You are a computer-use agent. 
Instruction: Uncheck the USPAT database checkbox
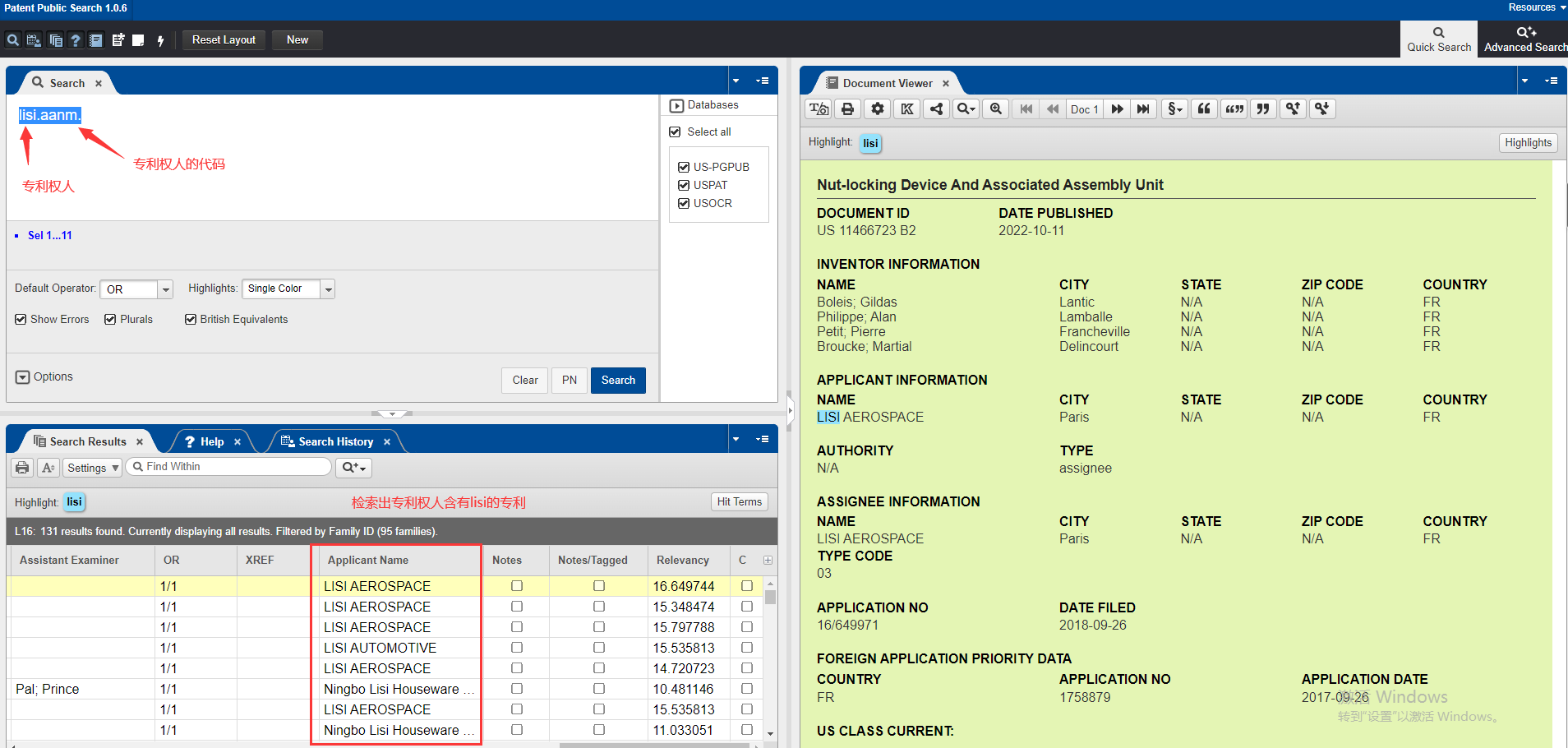tap(683, 185)
